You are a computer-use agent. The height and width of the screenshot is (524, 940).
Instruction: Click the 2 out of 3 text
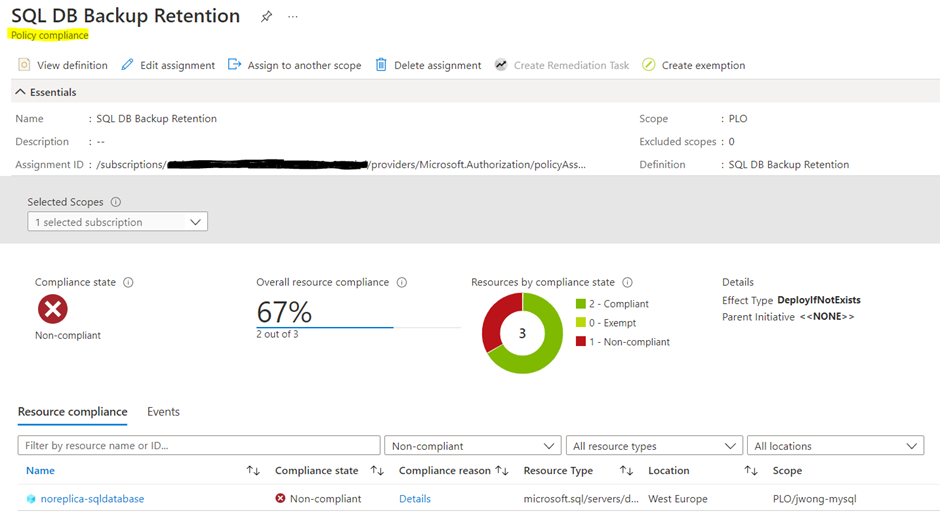277,335
